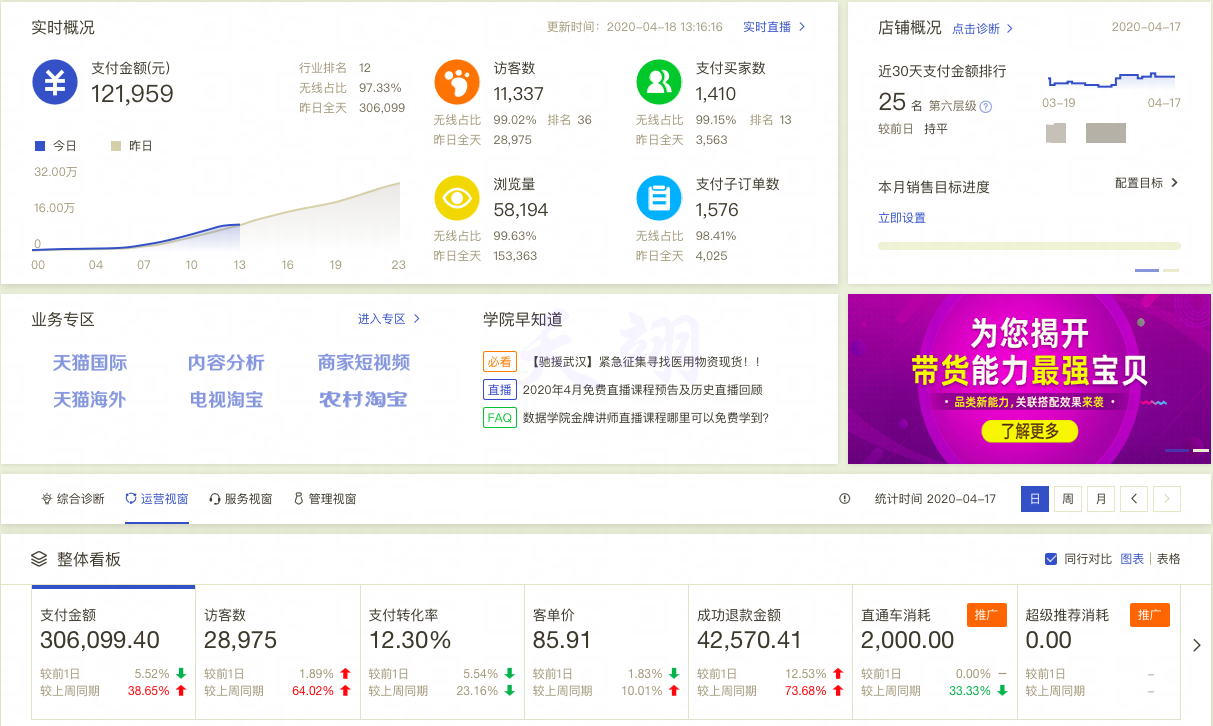Toggle the 今日 legend series

coord(55,146)
